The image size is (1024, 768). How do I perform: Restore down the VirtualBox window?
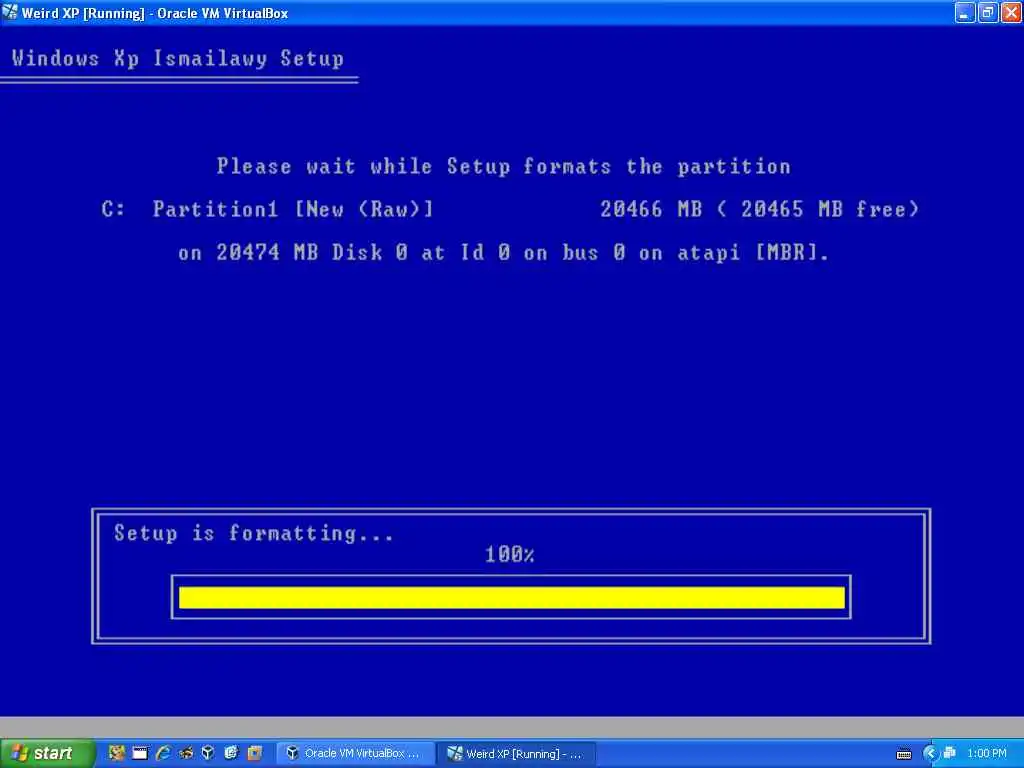[988, 12]
